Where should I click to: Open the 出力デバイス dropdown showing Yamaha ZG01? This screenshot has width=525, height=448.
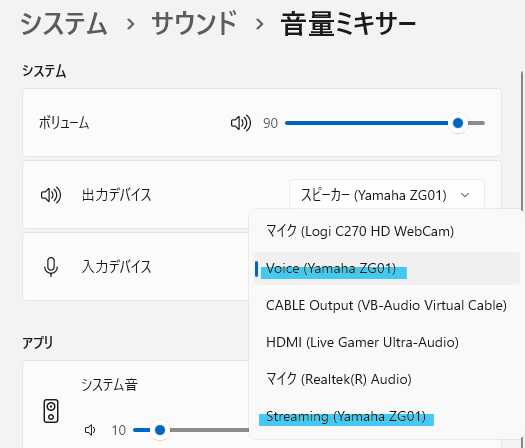point(387,195)
